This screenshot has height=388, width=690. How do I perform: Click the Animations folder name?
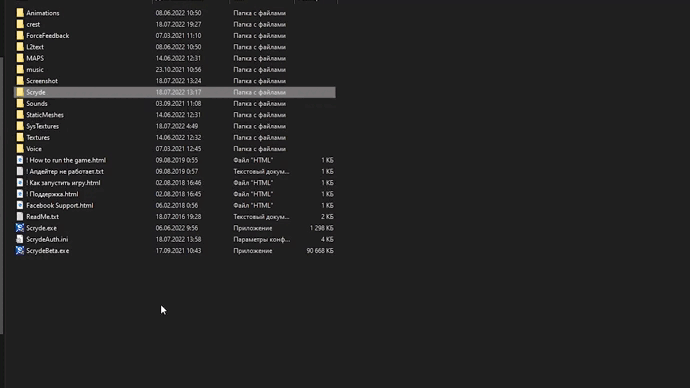43,13
